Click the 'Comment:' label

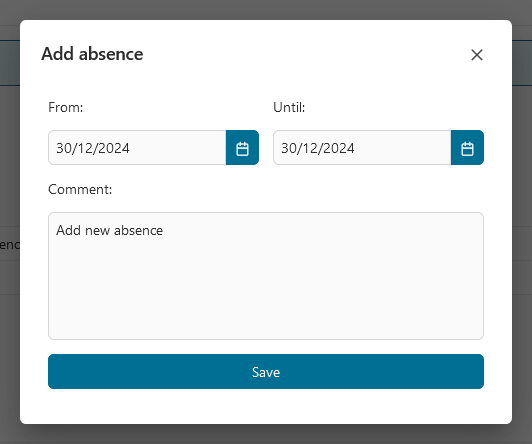coord(80,189)
